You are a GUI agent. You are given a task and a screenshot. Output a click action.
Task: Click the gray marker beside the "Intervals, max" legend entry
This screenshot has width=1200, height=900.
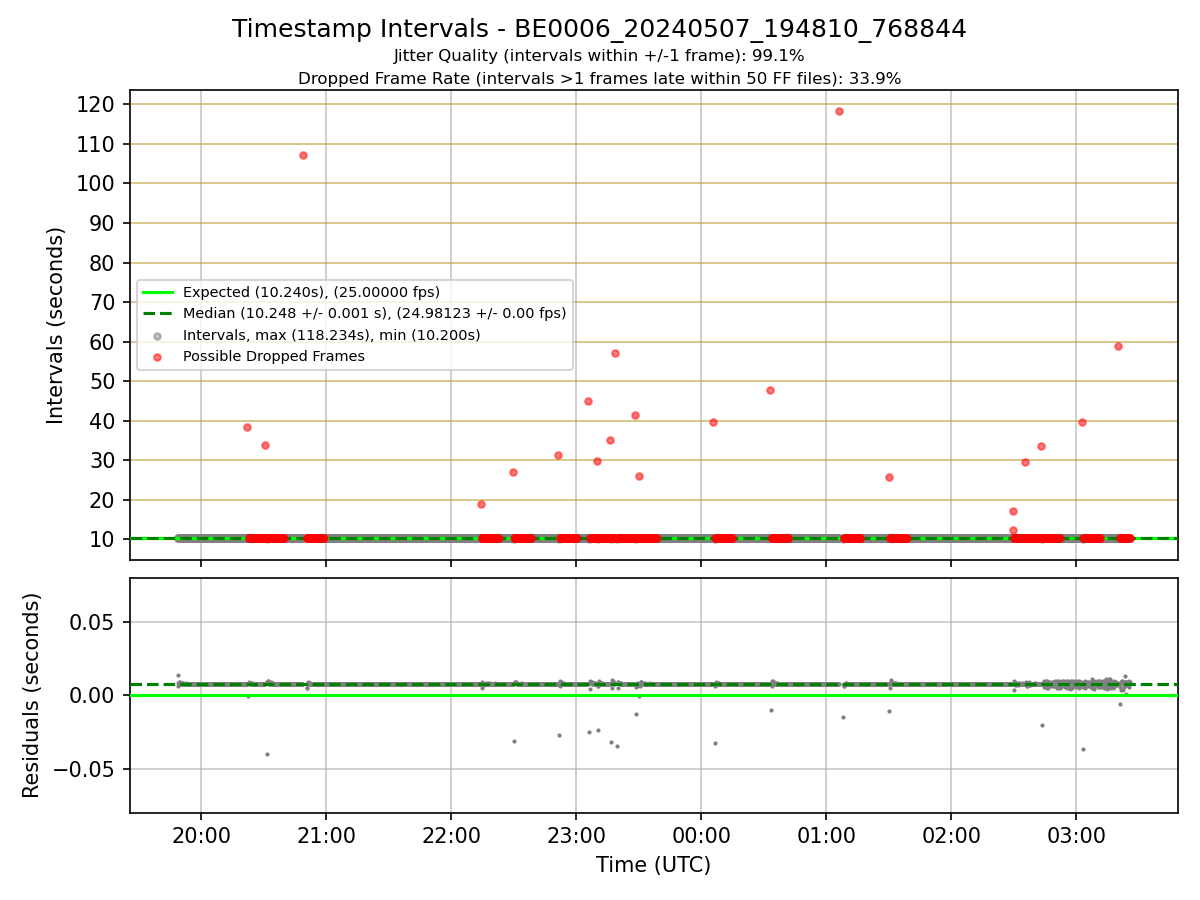click(157, 335)
